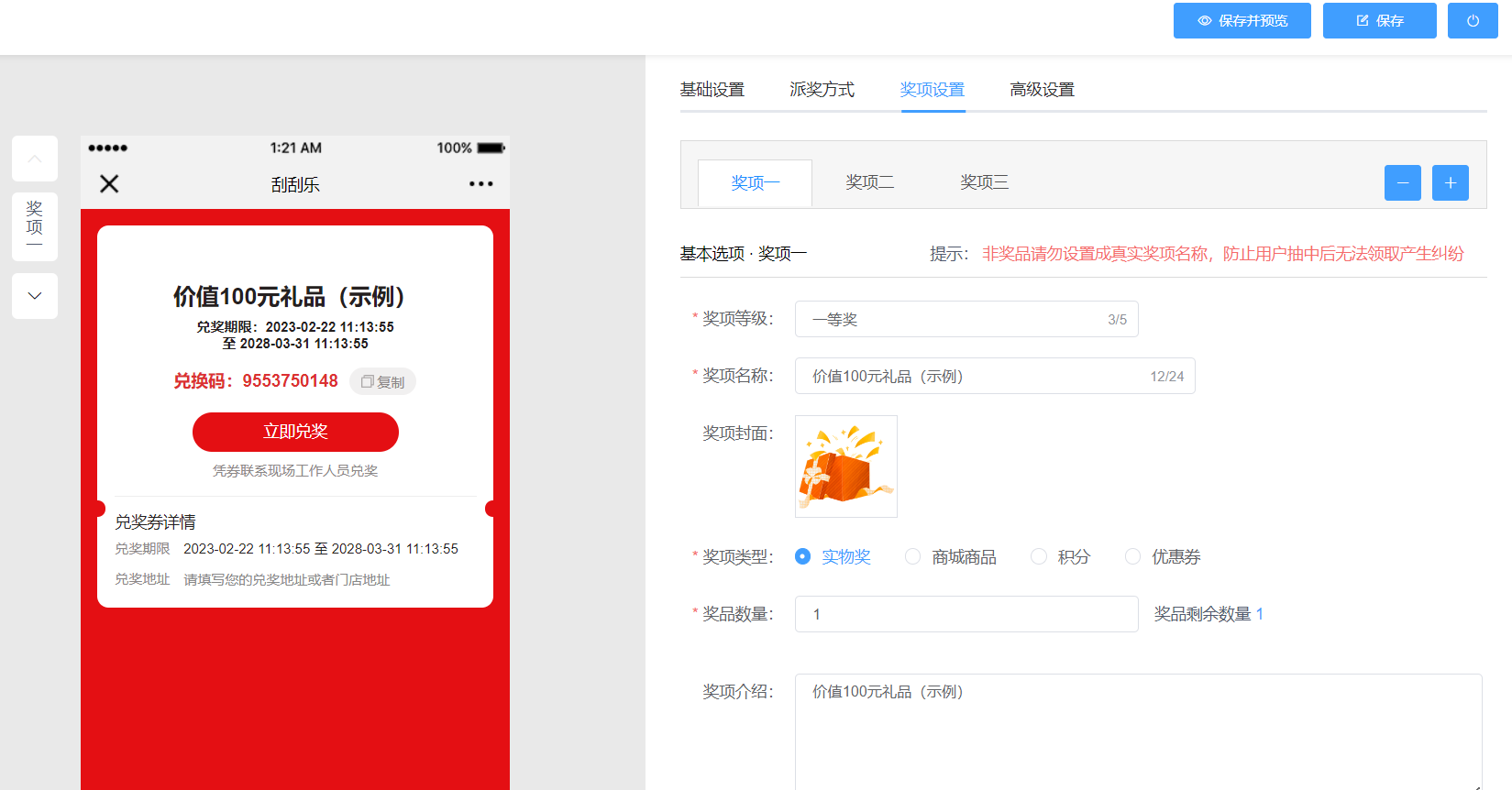1512x790 pixels.
Task: Add a prize with the plus button
Action: (x=1451, y=182)
